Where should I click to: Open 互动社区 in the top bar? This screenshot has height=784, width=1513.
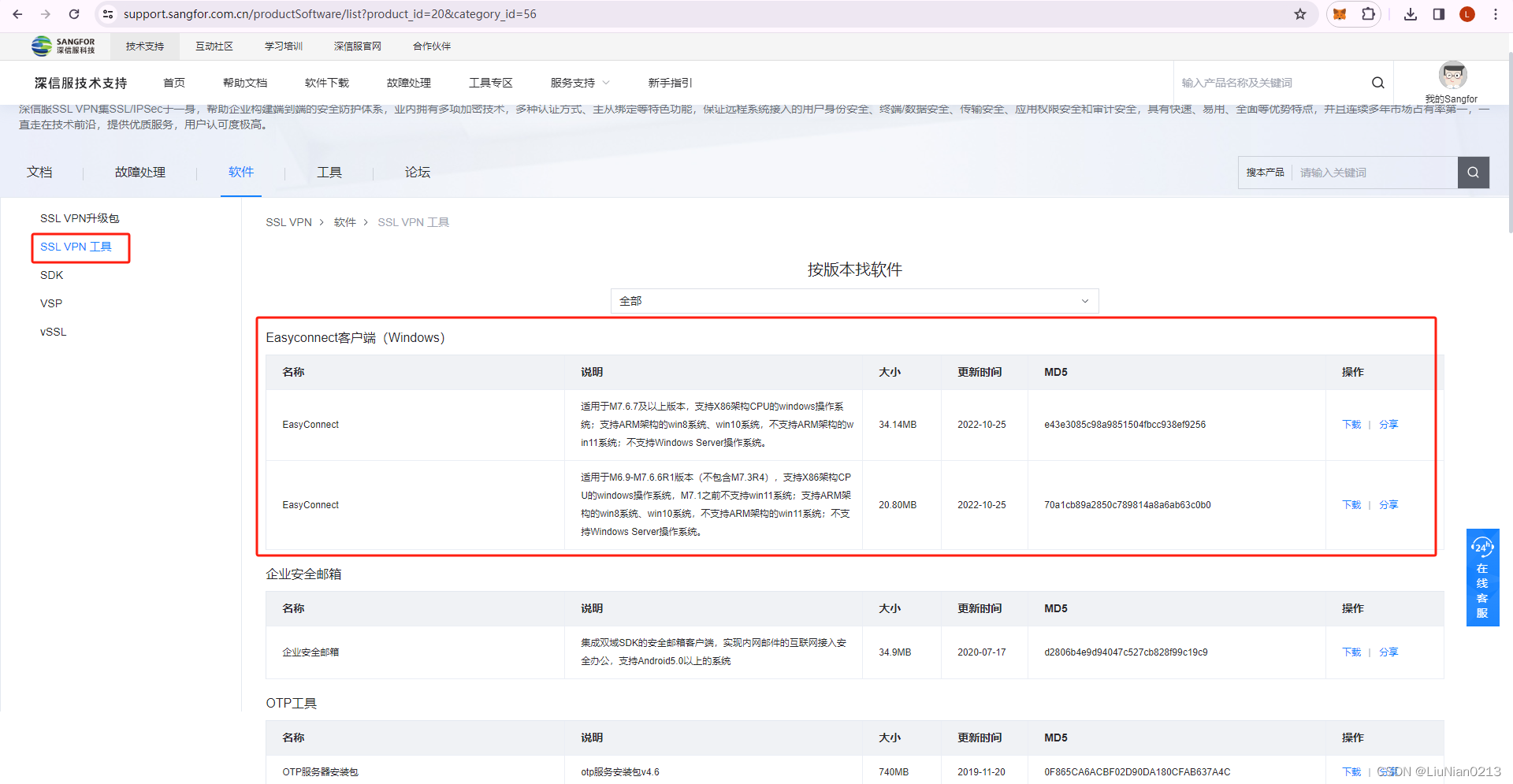coord(214,46)
